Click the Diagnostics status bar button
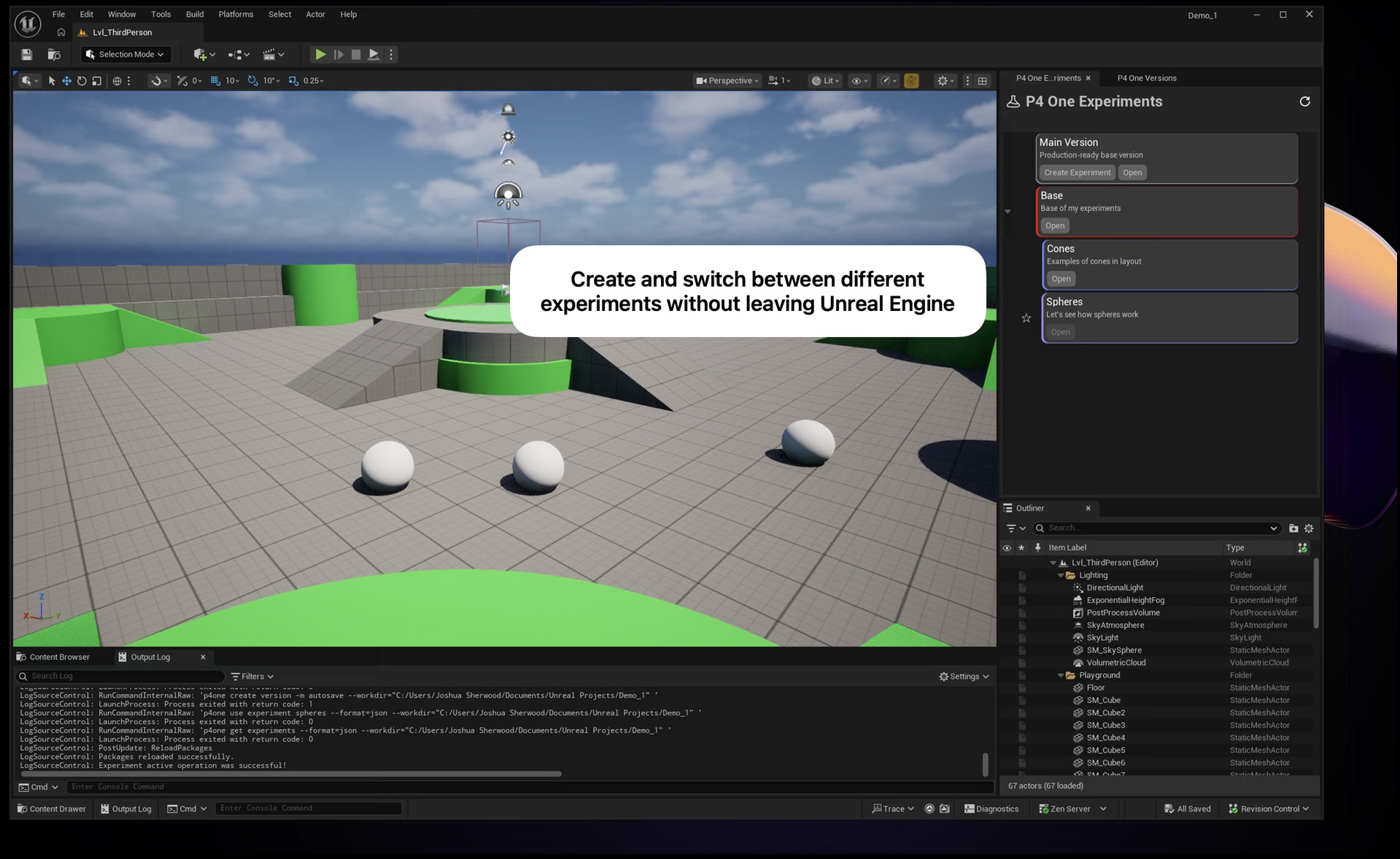The height and width of the screenshot is (859, 1400). point(991,809)
